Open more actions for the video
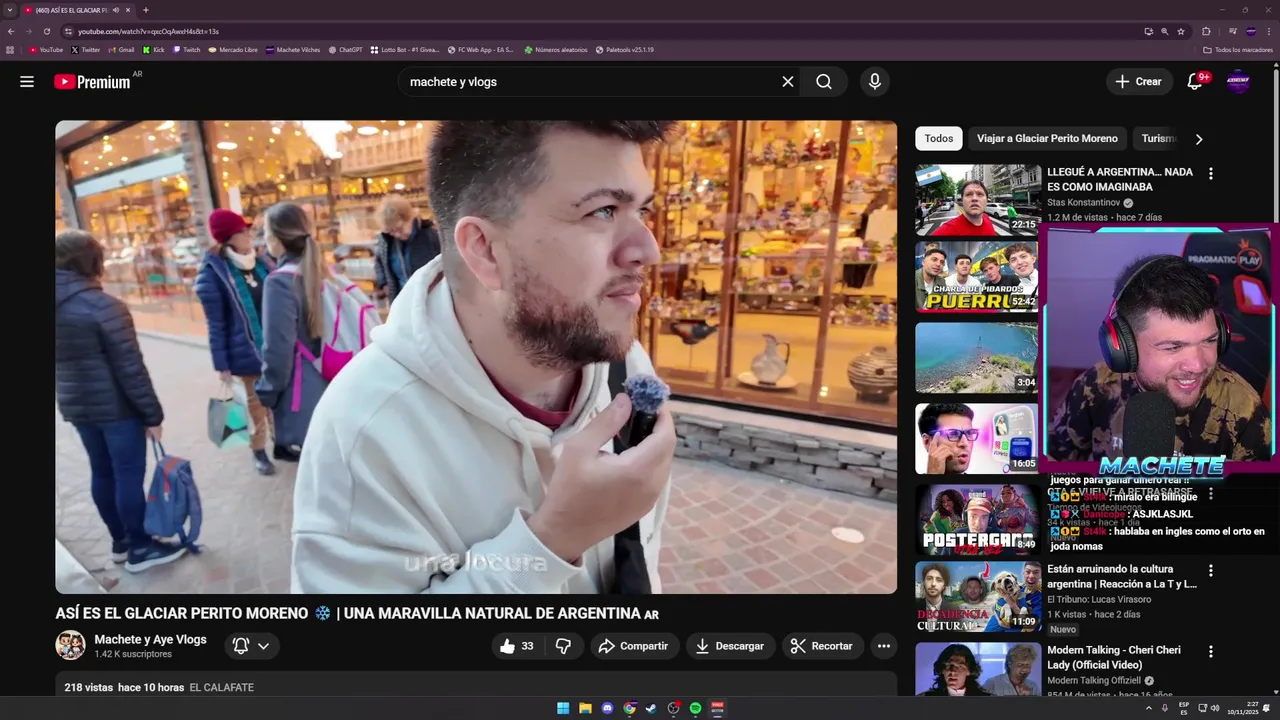This screenshot has width=1280, height=720. (884, 646)
